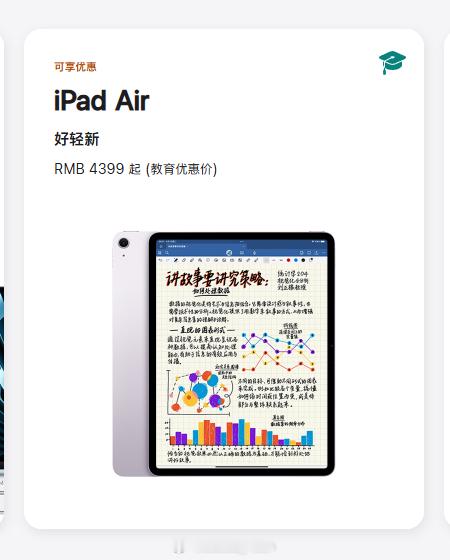Viewport: 450px width, 560px height.
Task: Click the green graduation cap education icon
Action: click(x=392, y=62)
